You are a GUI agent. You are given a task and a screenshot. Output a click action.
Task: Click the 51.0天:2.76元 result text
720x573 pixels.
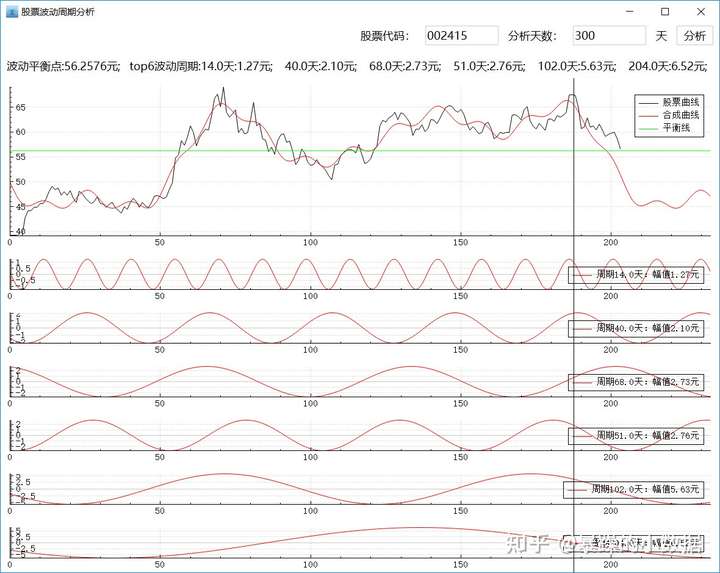point(489,66)
